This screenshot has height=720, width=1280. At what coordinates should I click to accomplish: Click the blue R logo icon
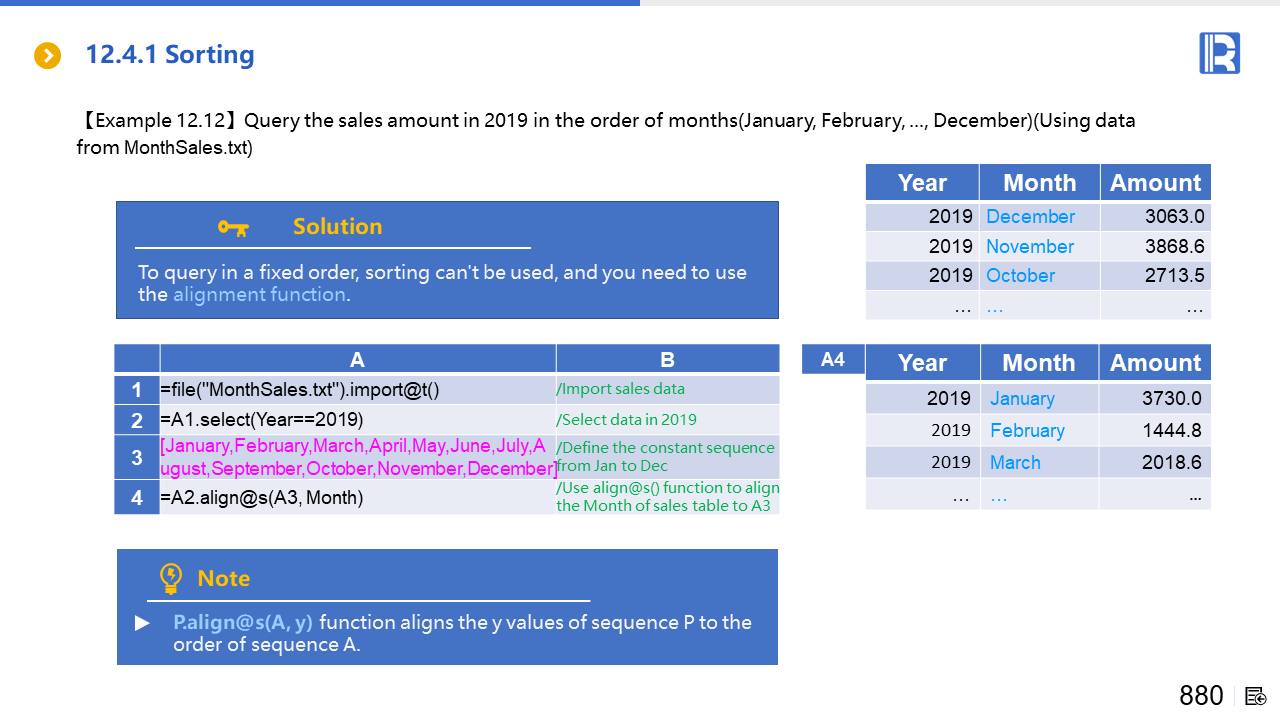click(x=1219, y=53)
